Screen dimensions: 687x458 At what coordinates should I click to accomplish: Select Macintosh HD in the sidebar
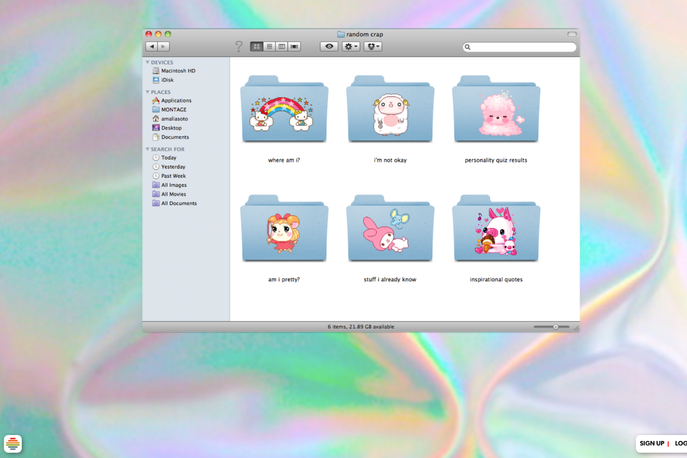pos(177,71)
